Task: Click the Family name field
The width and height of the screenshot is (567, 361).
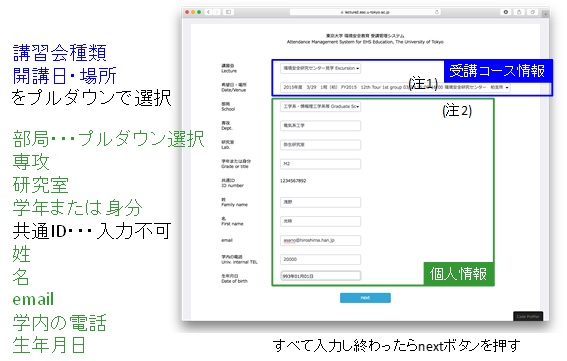Action: [x=320, y=202]
